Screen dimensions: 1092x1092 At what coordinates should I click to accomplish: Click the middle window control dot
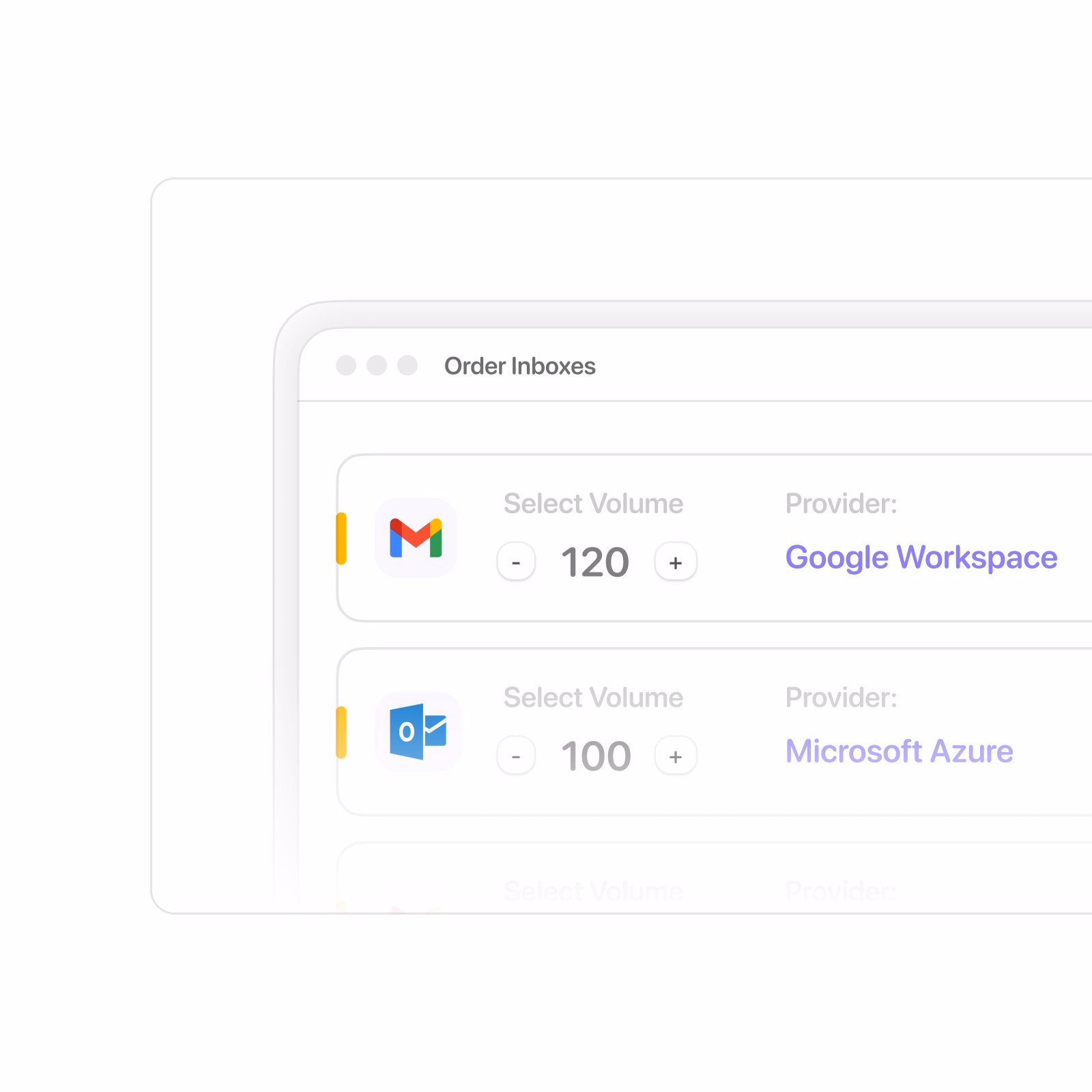coord(377,365)
